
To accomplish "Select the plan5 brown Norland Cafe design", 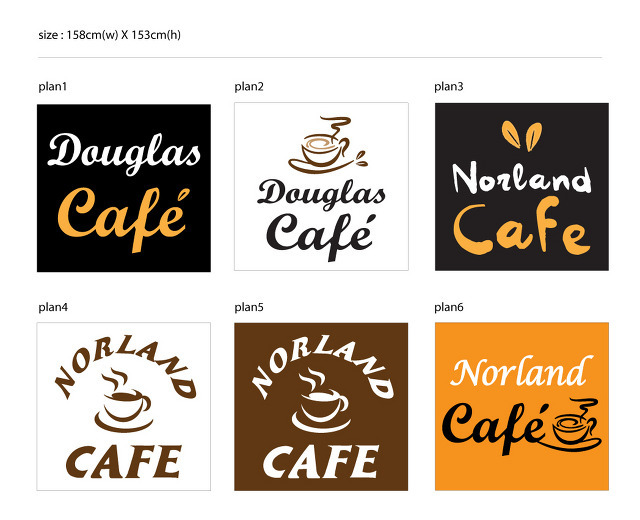I will tap(321, 407).
